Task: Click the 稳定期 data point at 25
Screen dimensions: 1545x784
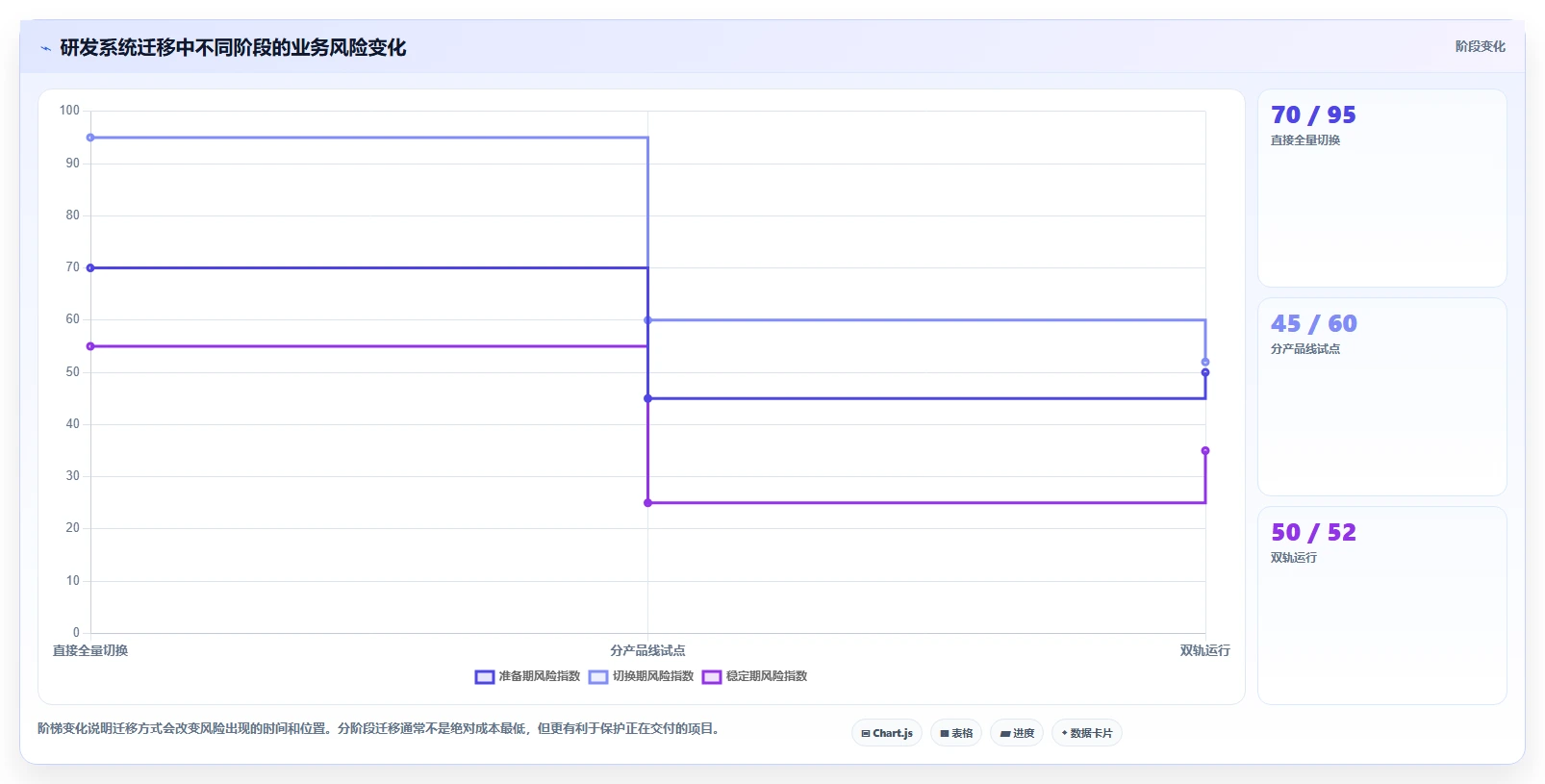Action: [647, 503]
